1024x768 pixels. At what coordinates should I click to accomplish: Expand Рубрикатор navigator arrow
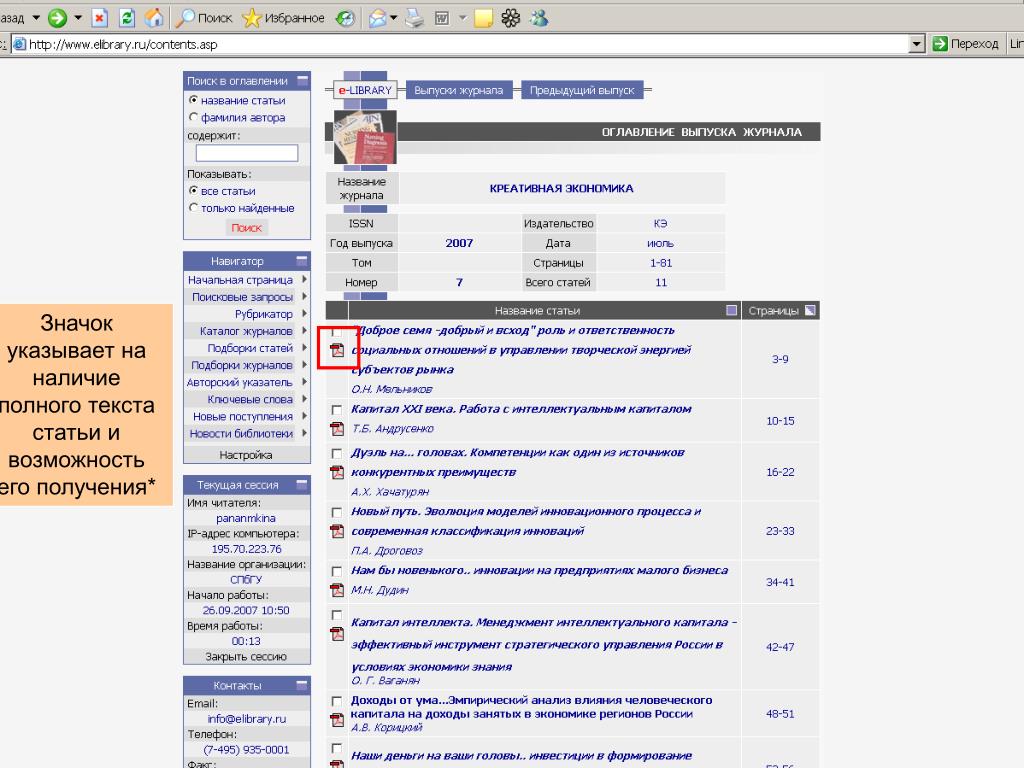tap(304, 313)
